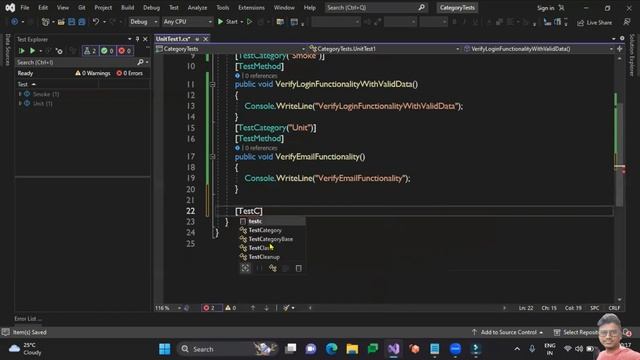This screenshot has width=640, height=360.
Task: Click the split editor icon above scrollbar
Action: coord(620,49)
